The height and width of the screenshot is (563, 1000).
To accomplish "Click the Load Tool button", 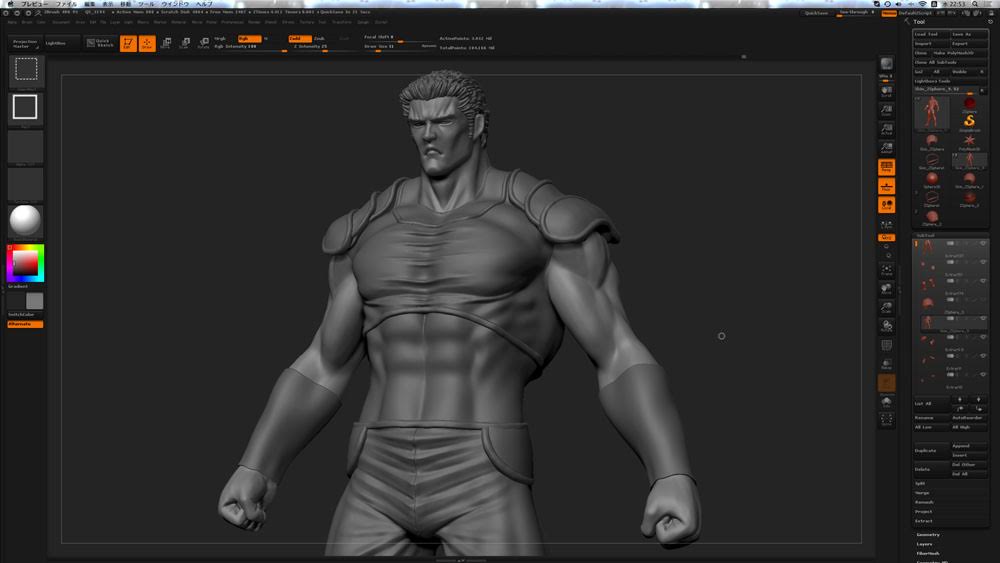I will click(927, 34).
